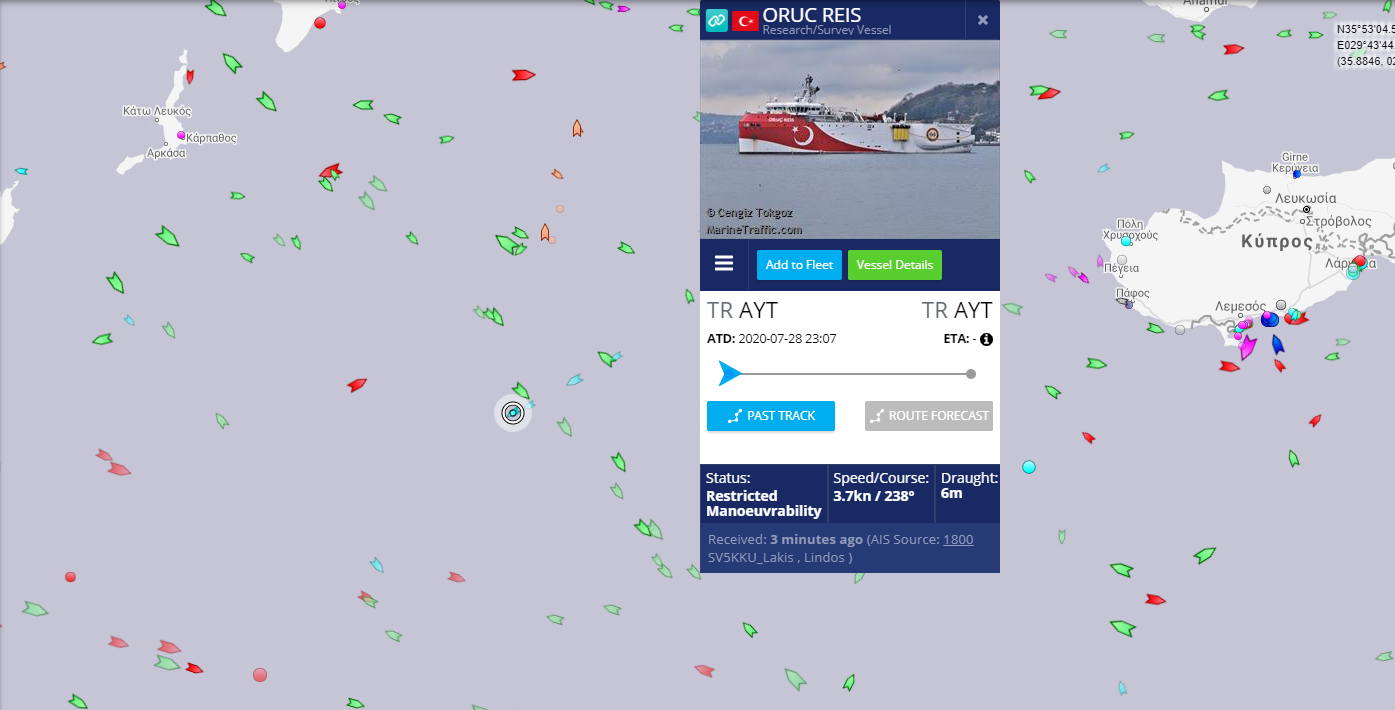Open AIS source 1800 link
Viewport: 1395px width, 710px height.
(x=958, y=540)
